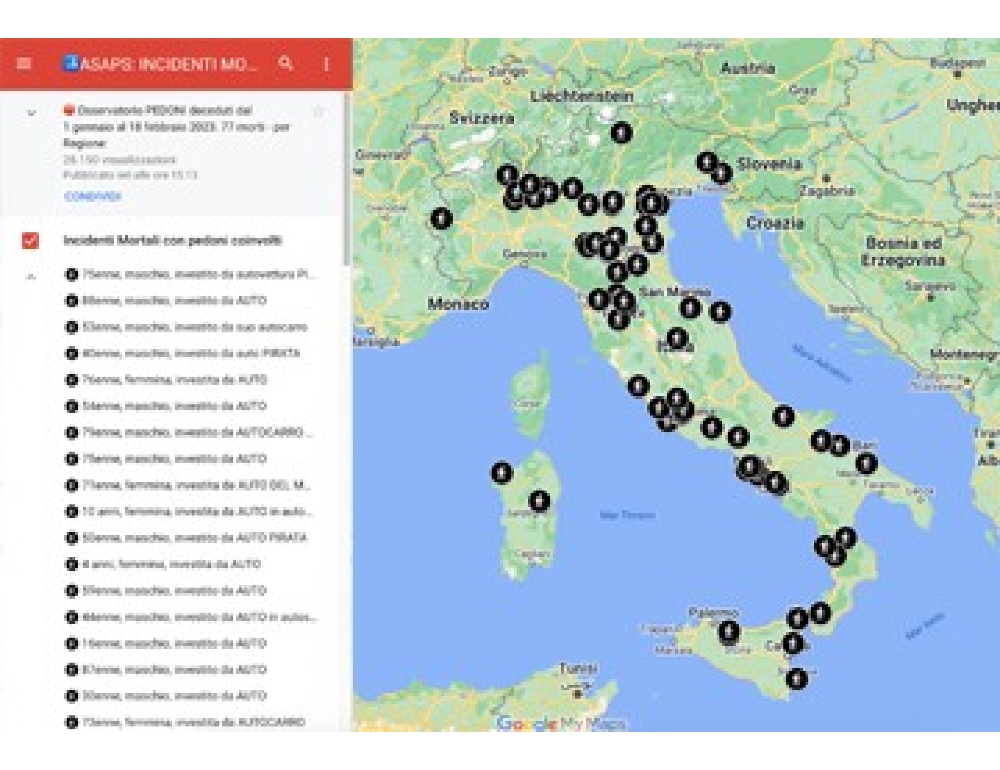Click the pedestrian marker north of Italy near Liechtenstein
The width and height of the screenshot is (1000, 770).
coord(621,133)
